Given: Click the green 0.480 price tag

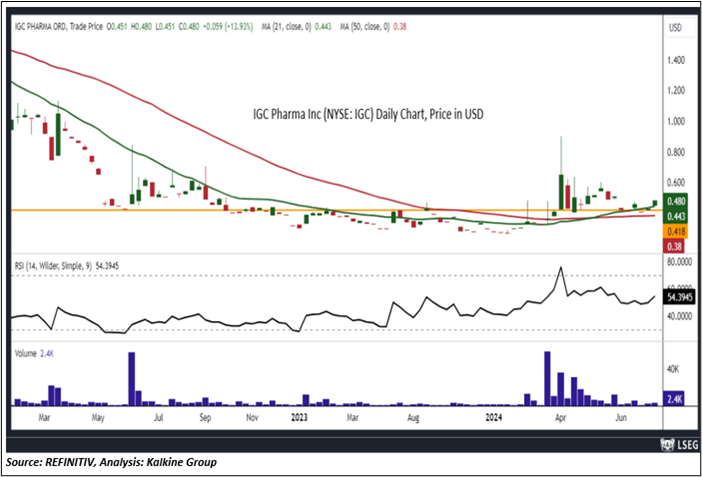Looking at the screenshot, I should pos(676,202).
